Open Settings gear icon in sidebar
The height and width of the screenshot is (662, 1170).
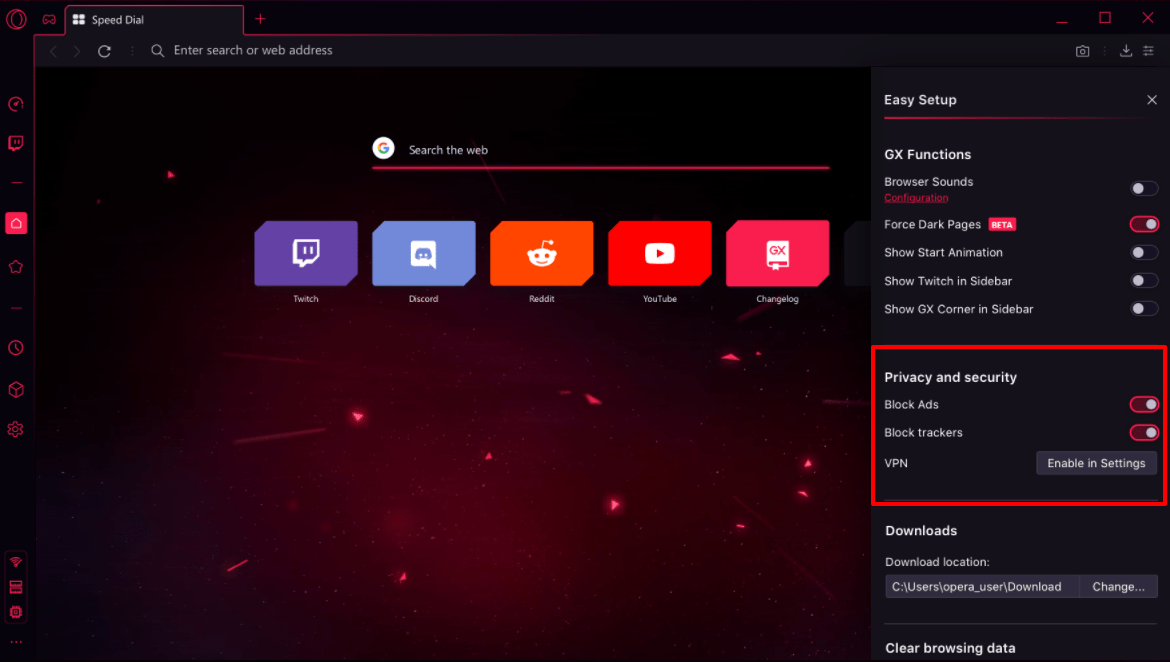(15, 429)
